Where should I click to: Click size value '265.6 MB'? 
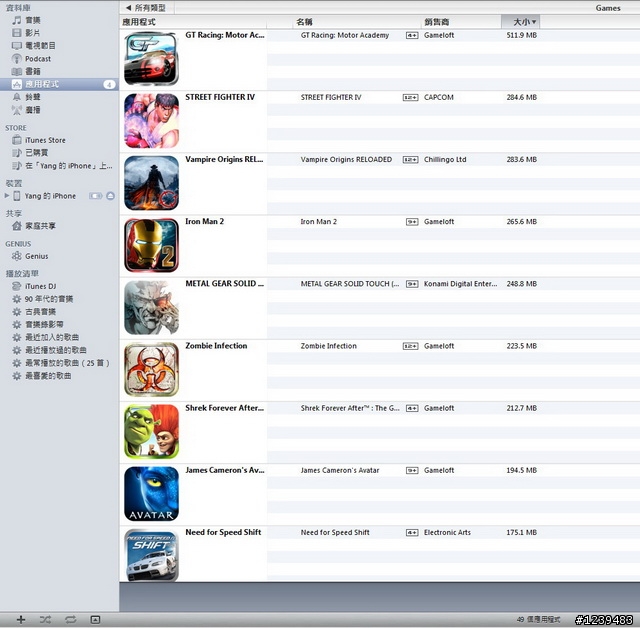pyautogui.click(x=522, y=222)
